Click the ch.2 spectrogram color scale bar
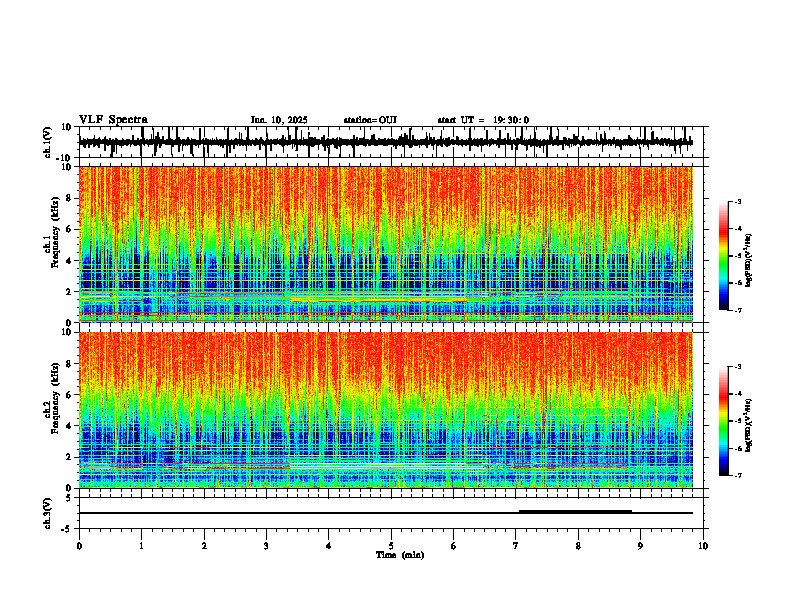Viewport: 792px width, 612px height. tap(724, 421)
